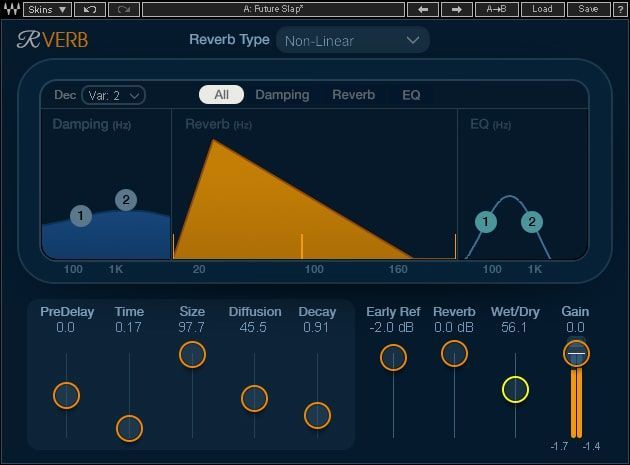Select the All view tab
Viewport: 630px width, 465px height.
click(x=221, y=95)
